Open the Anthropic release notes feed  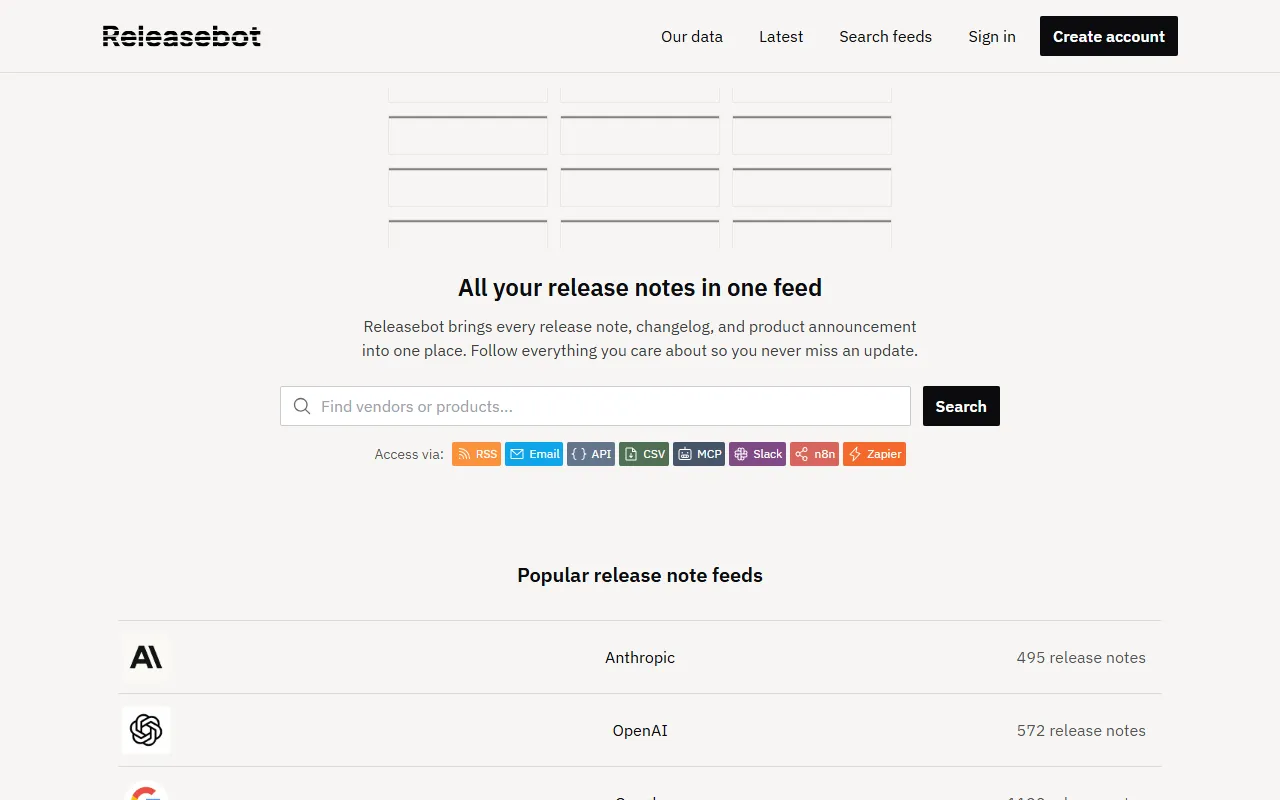(x=640, y=657)
